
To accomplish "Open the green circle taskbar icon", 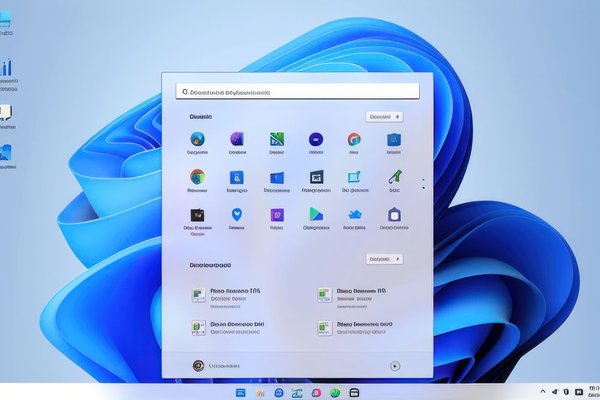I will click(x=335, y=392).
